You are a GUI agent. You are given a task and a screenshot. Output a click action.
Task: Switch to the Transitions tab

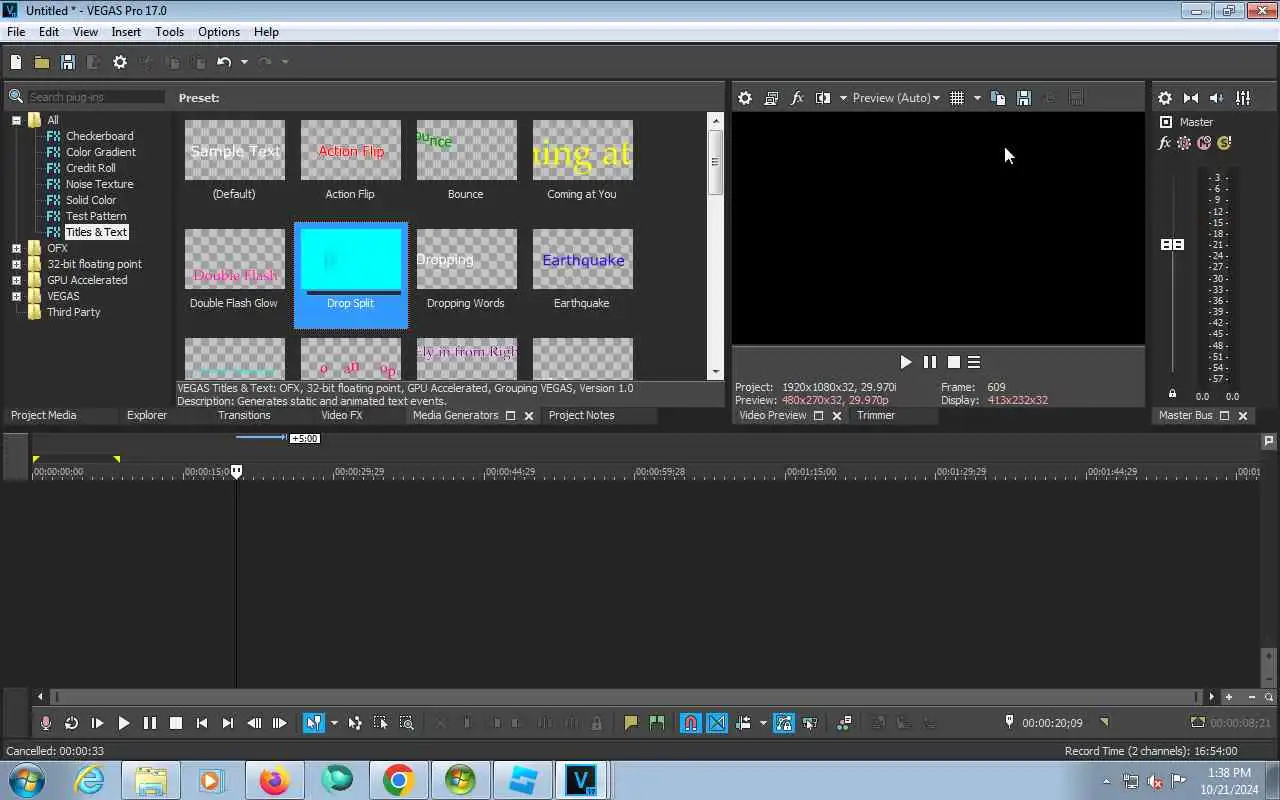click(x=244, y=415)
